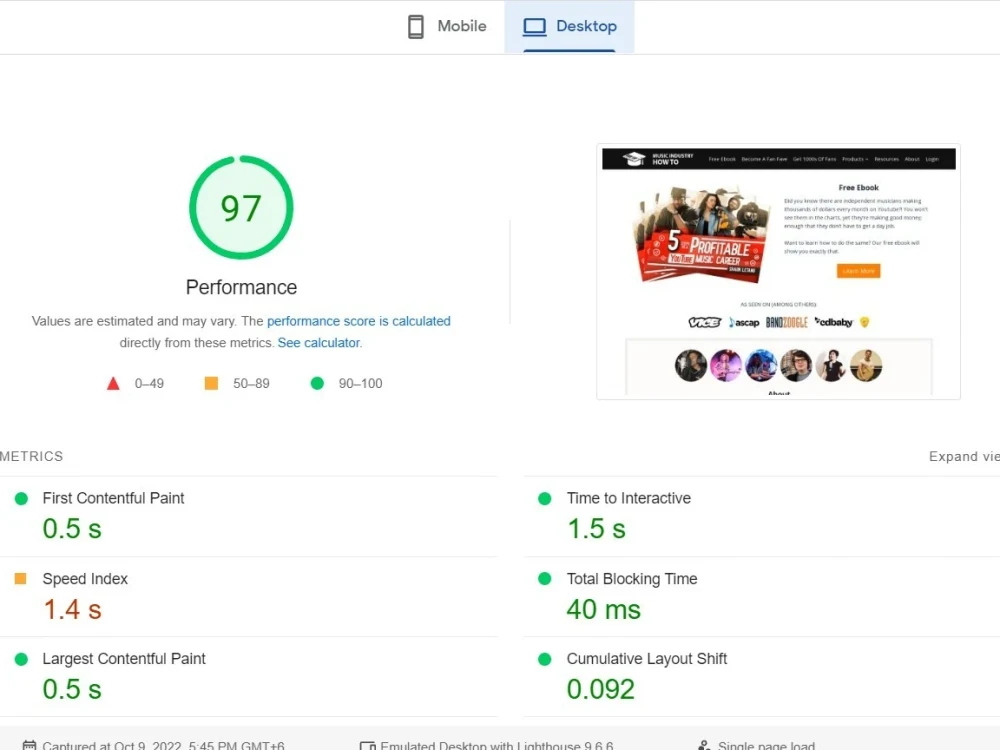Click the calendar icon beside the capture timestamp
Image resolution: width=1000 pixels, height=750 pixels.
tap(29, 744)
